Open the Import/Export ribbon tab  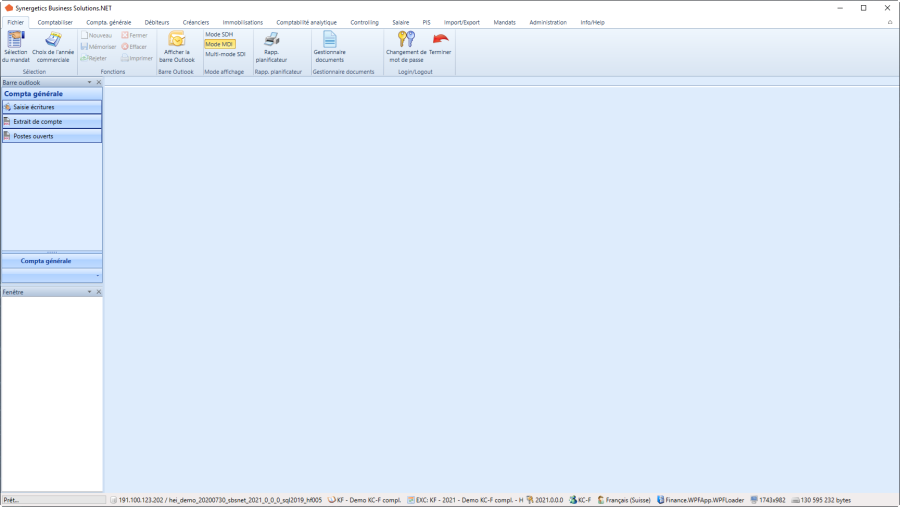coord(461,22)
